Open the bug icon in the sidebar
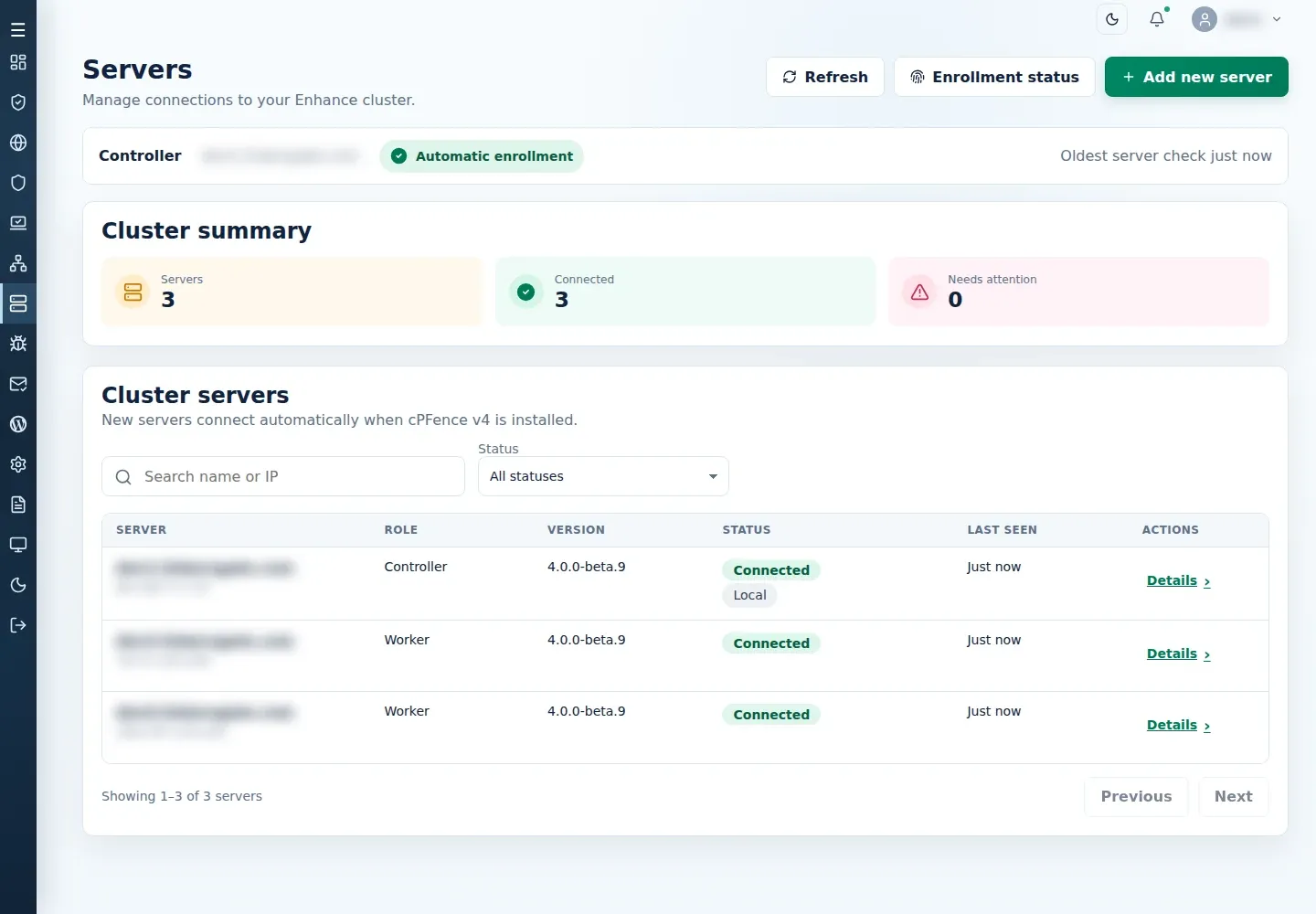Screen dimensions: 1316x914 (18, 344)
